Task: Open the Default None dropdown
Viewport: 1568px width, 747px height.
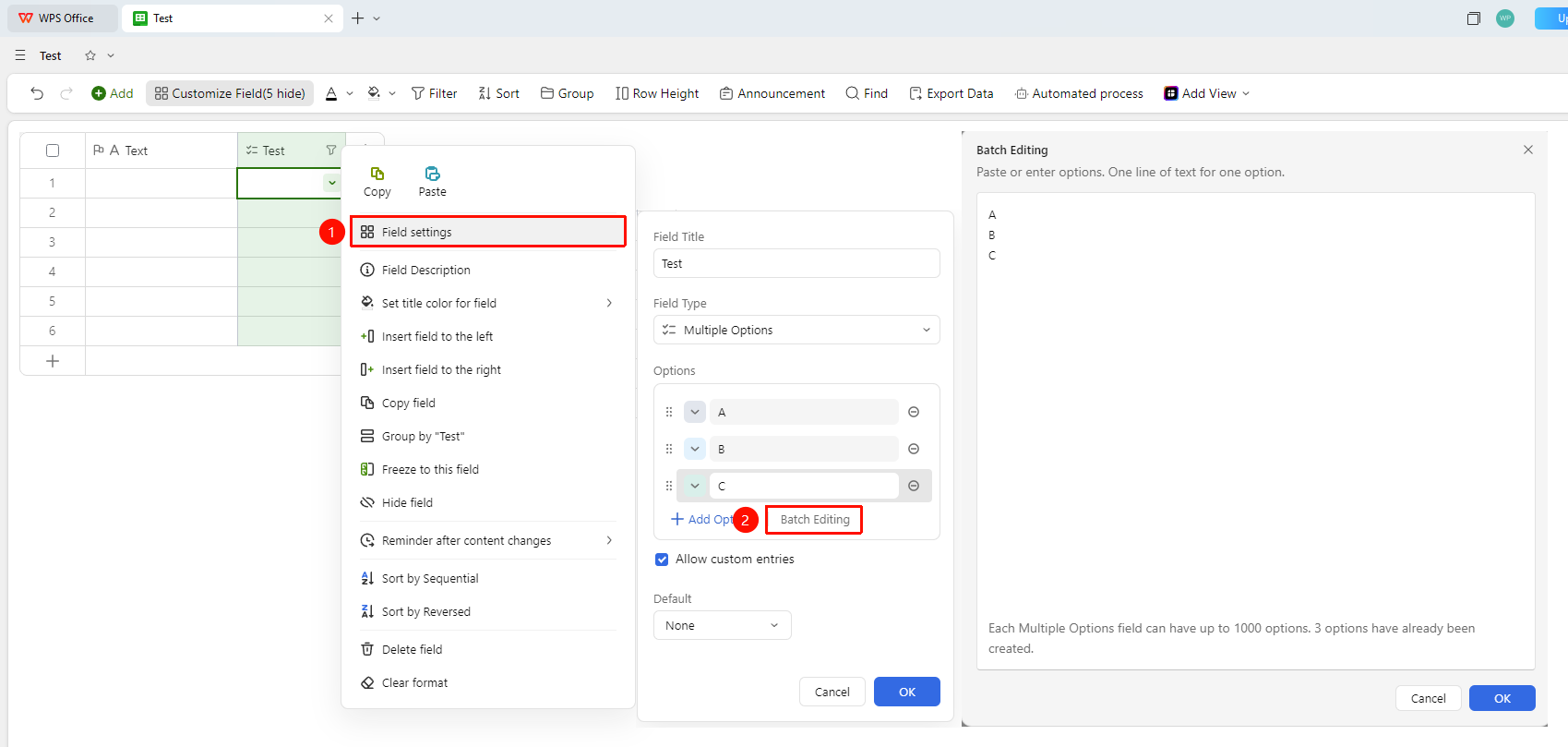Action: [x=723, y=625]
